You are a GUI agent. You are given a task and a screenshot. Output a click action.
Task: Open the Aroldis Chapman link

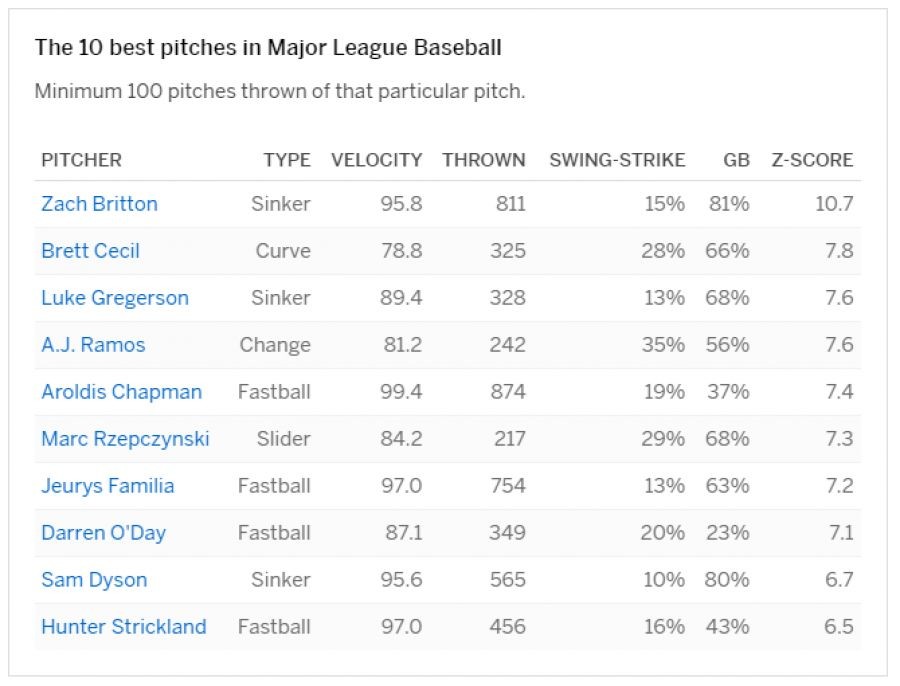pyautogui.click(x=121, y=392)
